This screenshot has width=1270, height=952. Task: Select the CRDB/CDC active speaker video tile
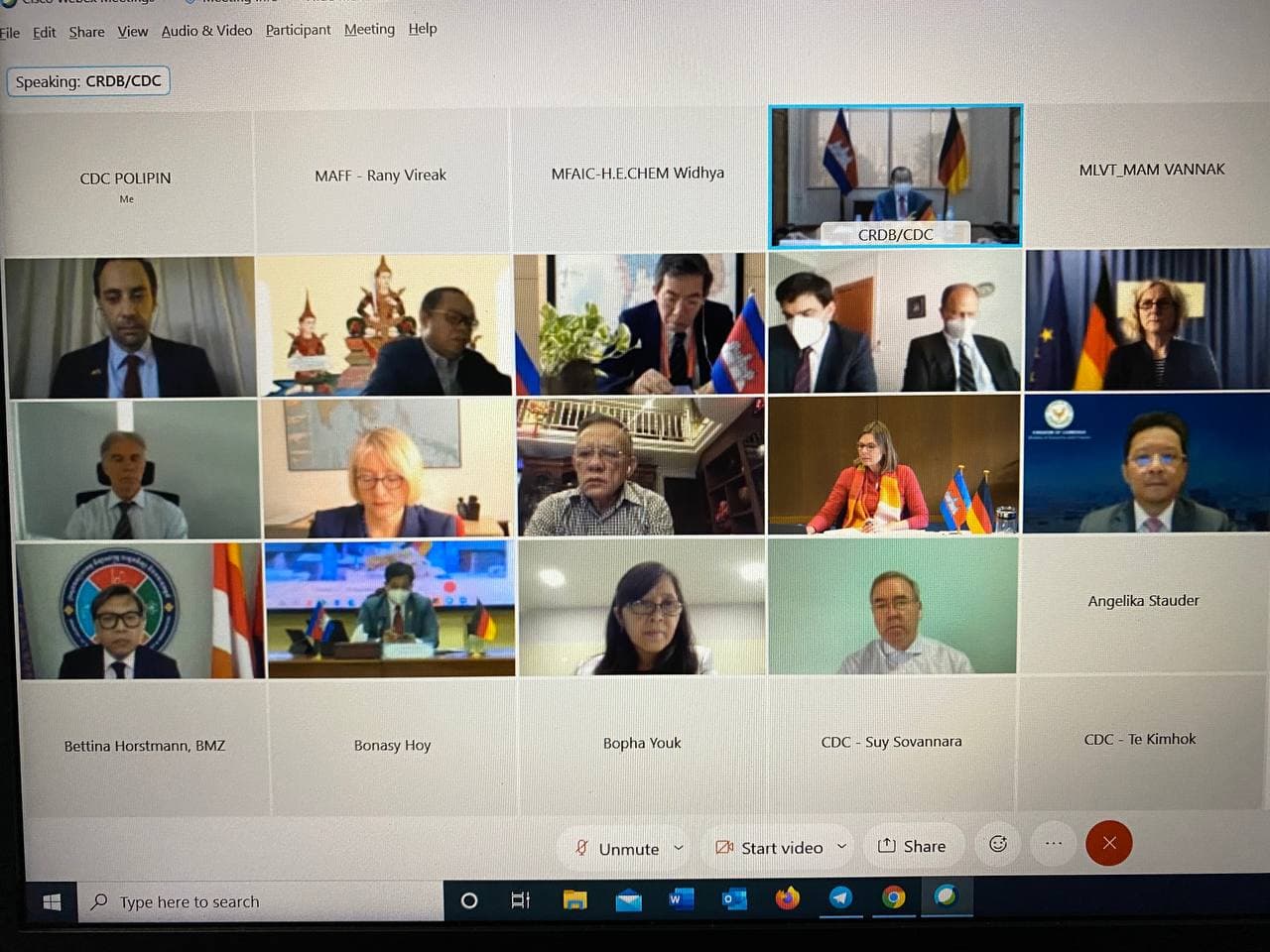(896, 176)
